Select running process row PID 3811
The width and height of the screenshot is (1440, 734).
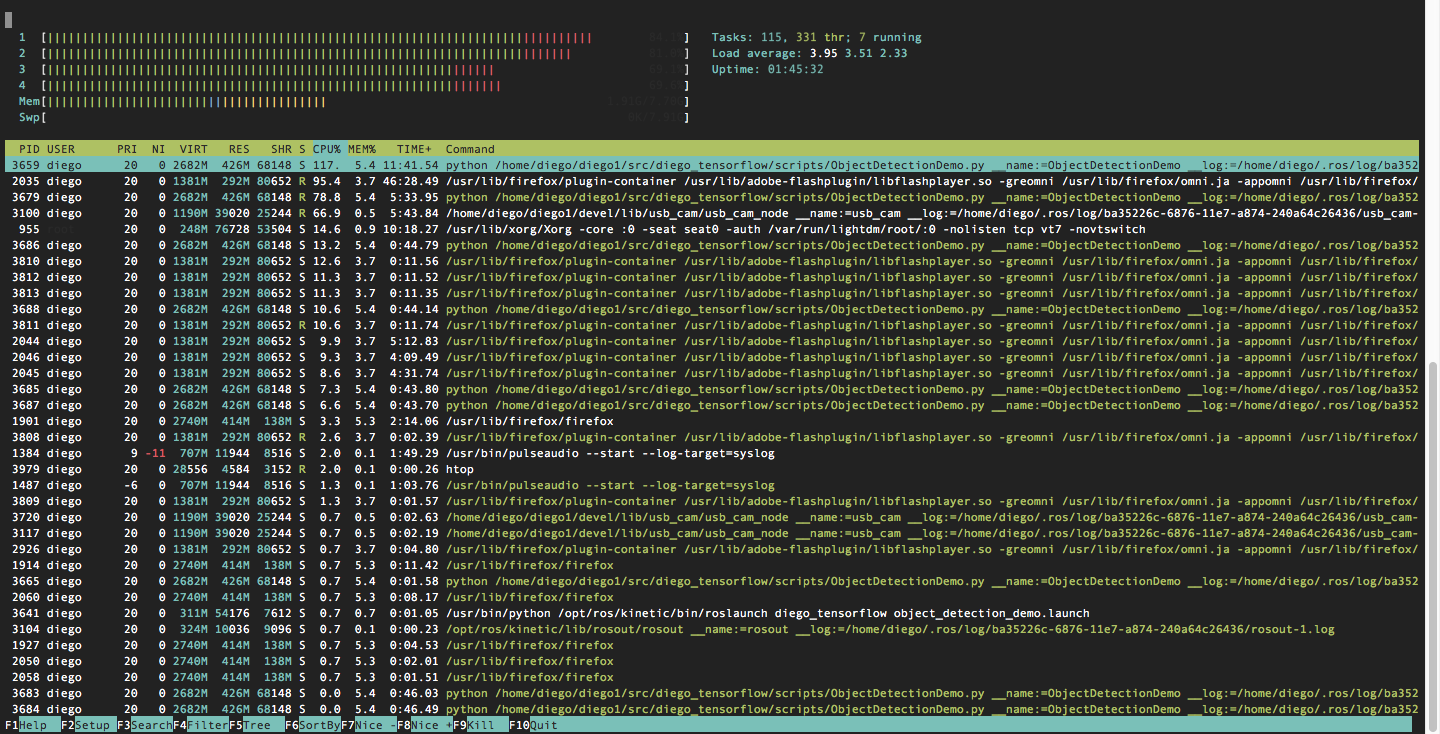click(x=711, y=325)
